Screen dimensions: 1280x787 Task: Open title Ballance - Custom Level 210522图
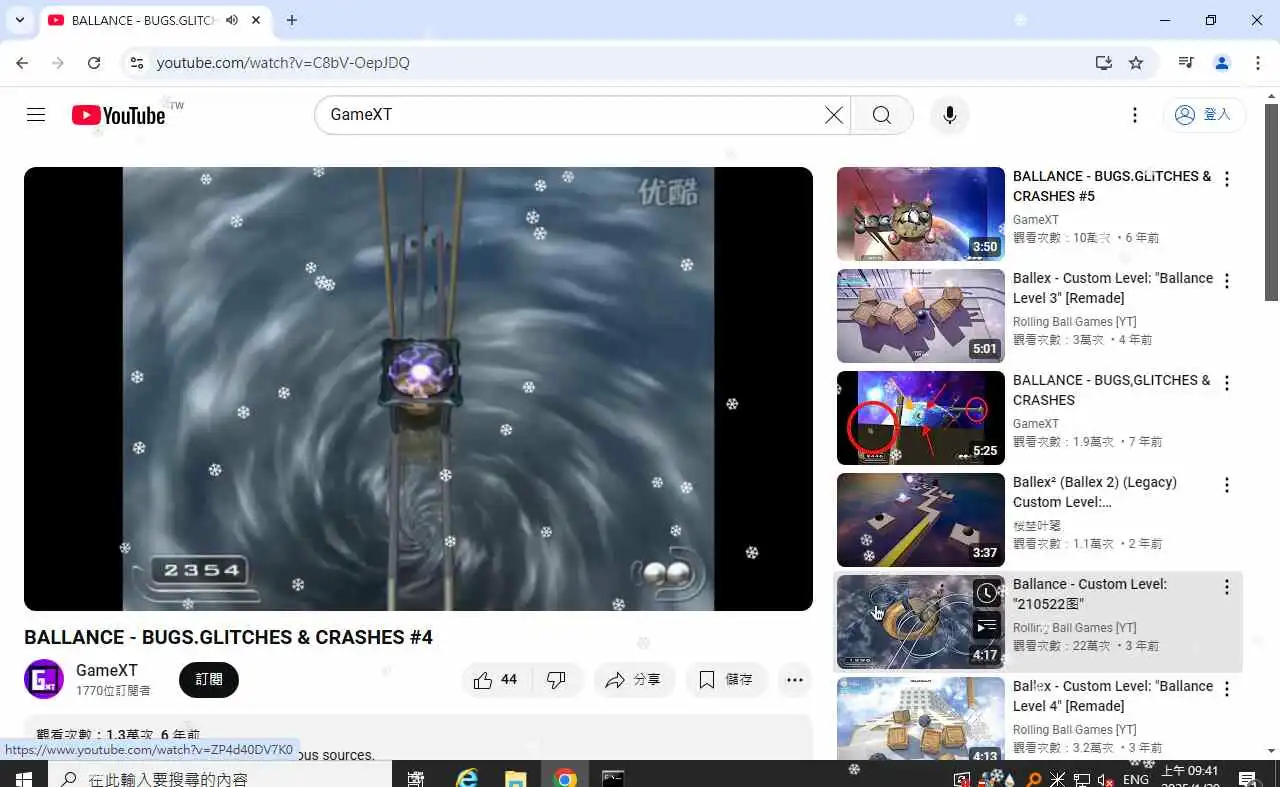point(1090,594)
